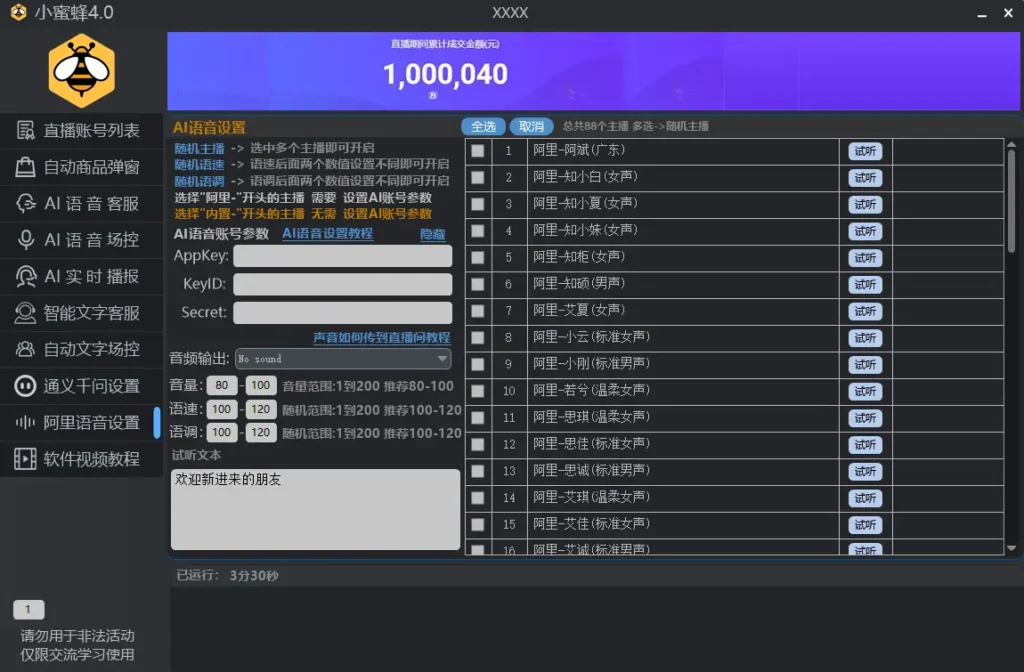Toggle checkbox for 阿里-知小夏(女声)
This screenshot has width=1024, height=672.
tap(478, 204)
